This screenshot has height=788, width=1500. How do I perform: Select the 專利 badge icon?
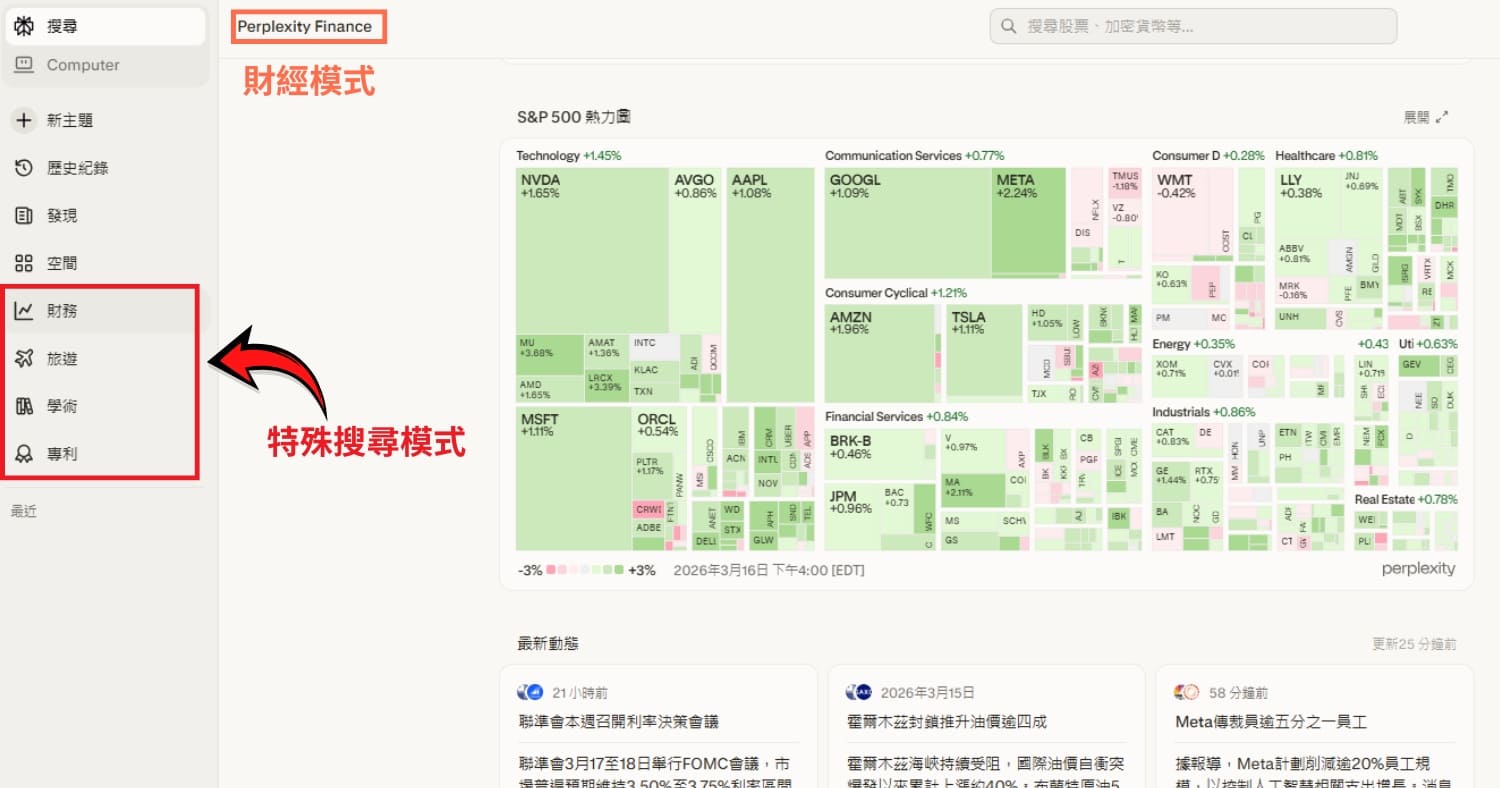coord(24,454)
